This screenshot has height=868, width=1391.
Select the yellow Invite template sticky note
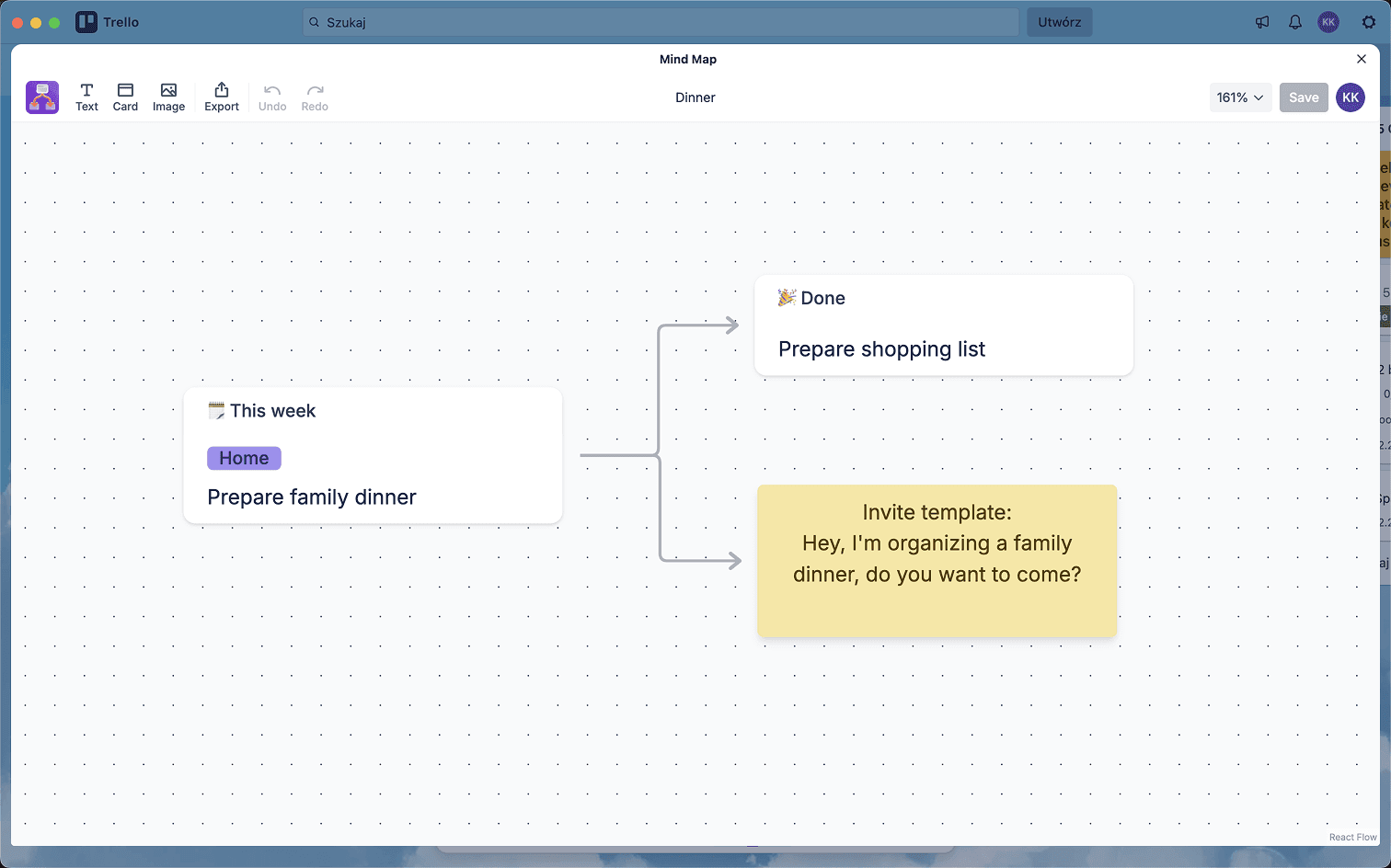(937, 561)
